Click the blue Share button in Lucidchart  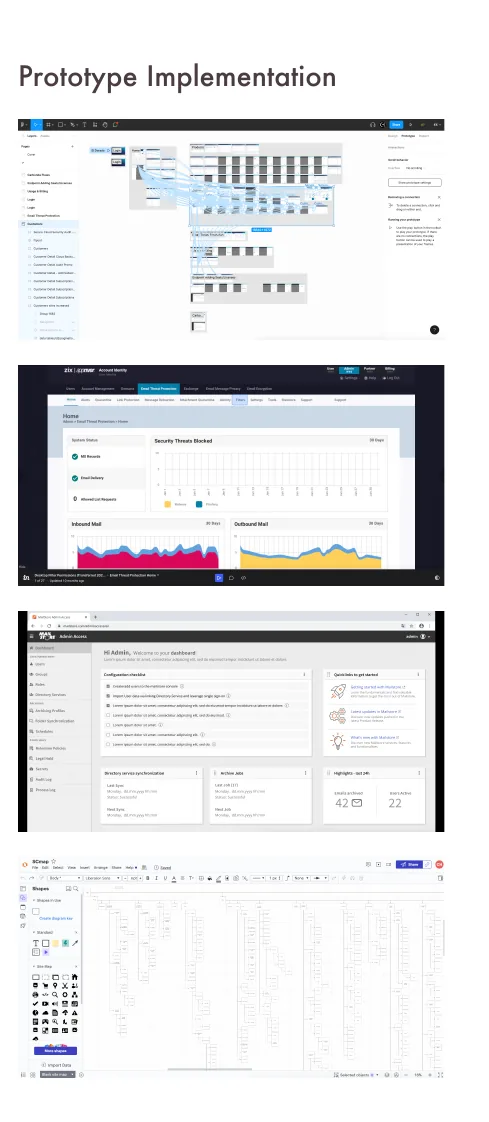tap(410, 864)
